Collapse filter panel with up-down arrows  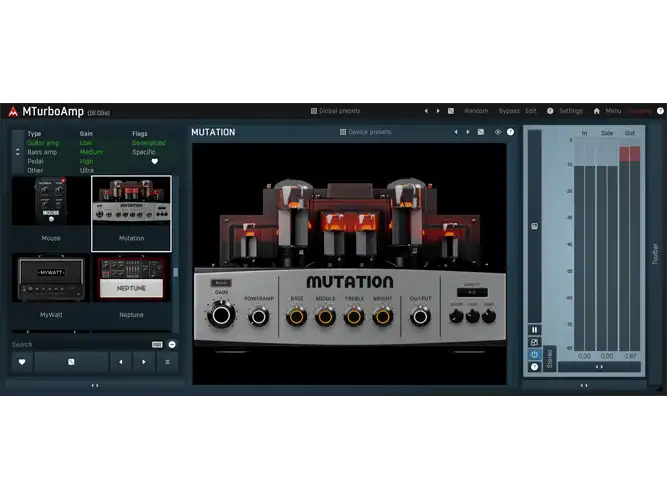(17, 152)
